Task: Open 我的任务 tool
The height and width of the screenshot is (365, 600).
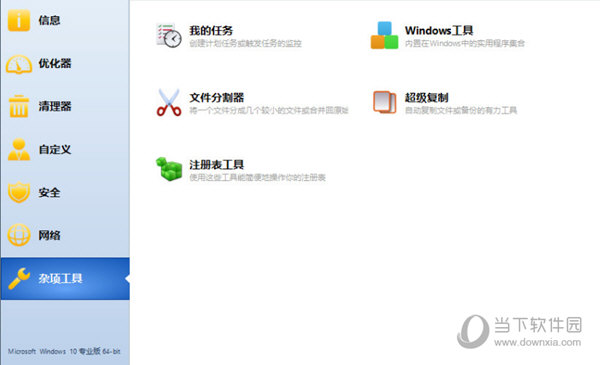Action: (211, 30)
